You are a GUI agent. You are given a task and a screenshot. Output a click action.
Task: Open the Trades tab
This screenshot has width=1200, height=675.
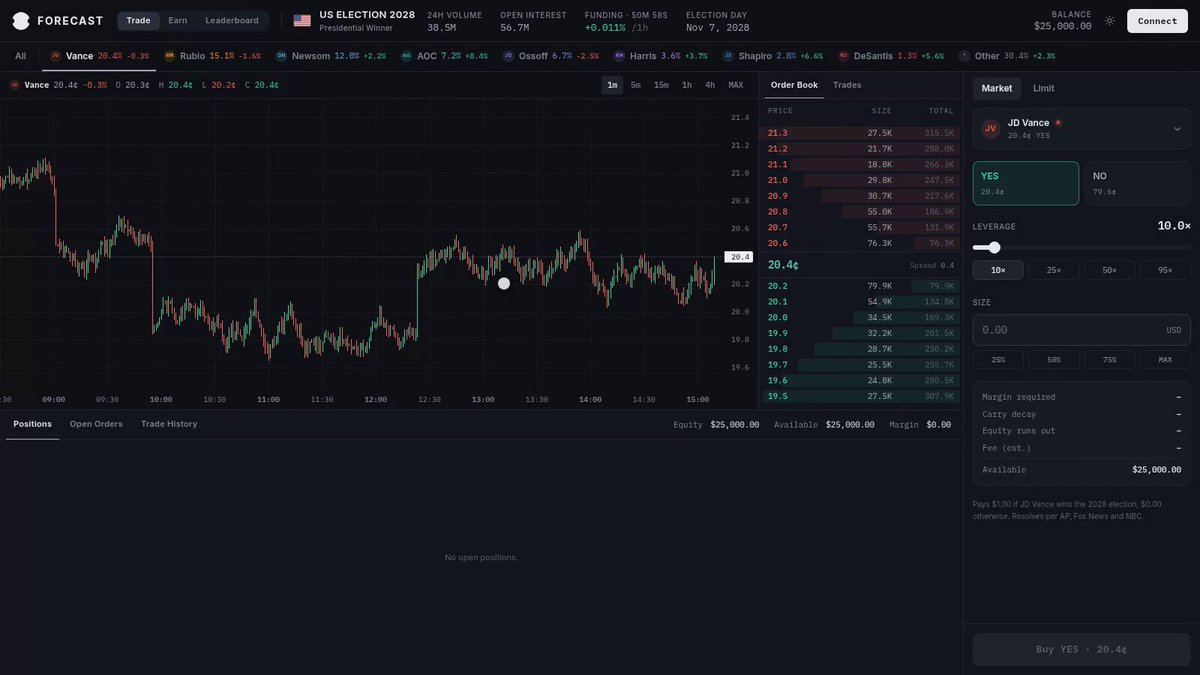[x=847, y=85]
